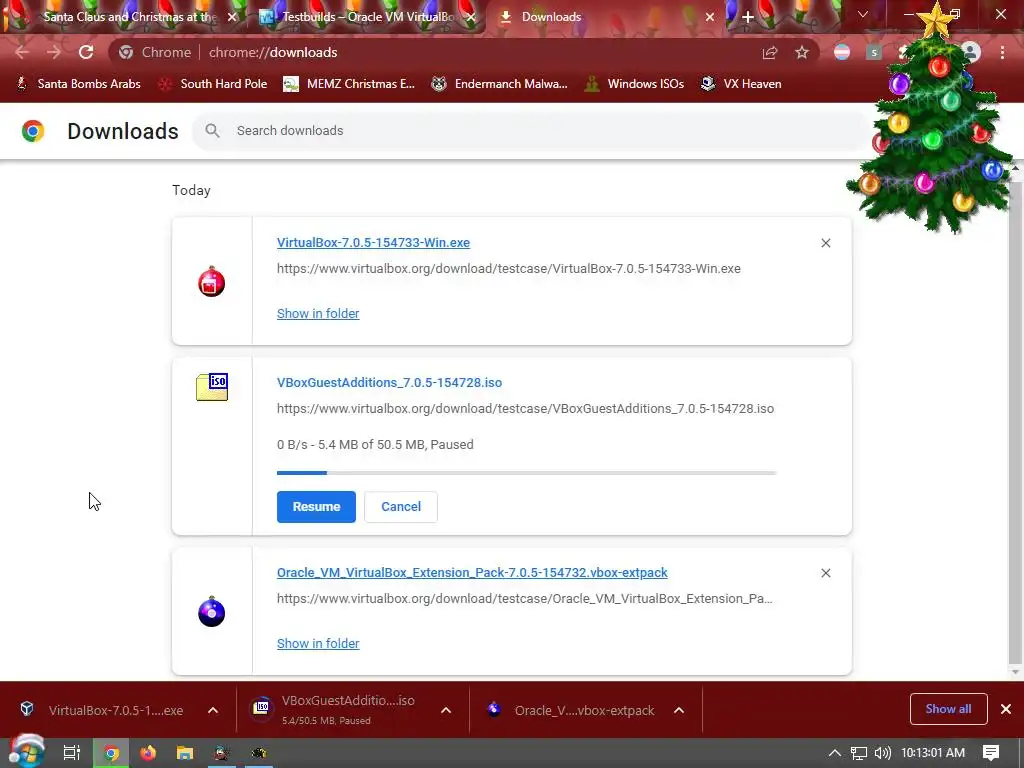Open the Windows Start button

(x=25, y=752)
